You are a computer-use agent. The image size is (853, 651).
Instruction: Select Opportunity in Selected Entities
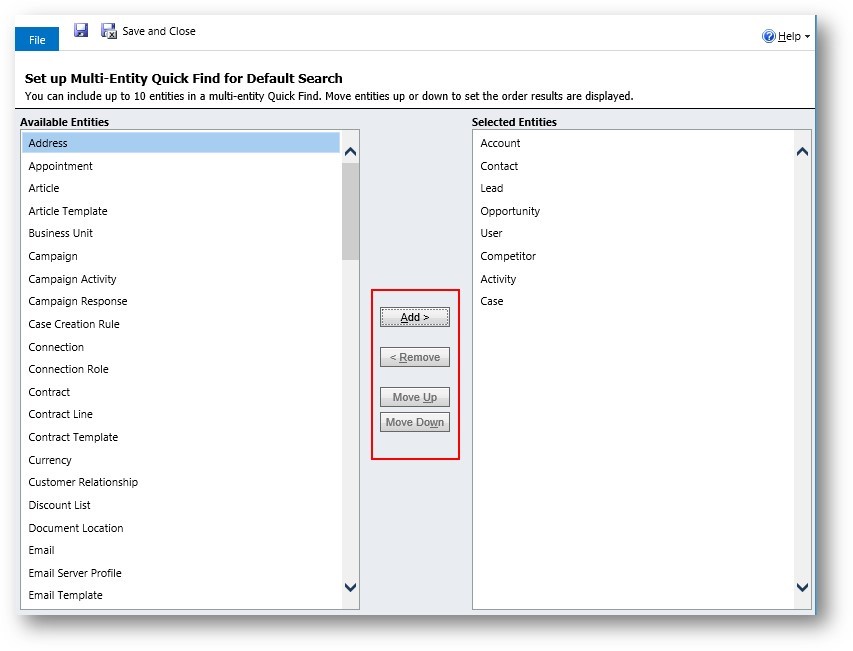[x=633, y=211]
